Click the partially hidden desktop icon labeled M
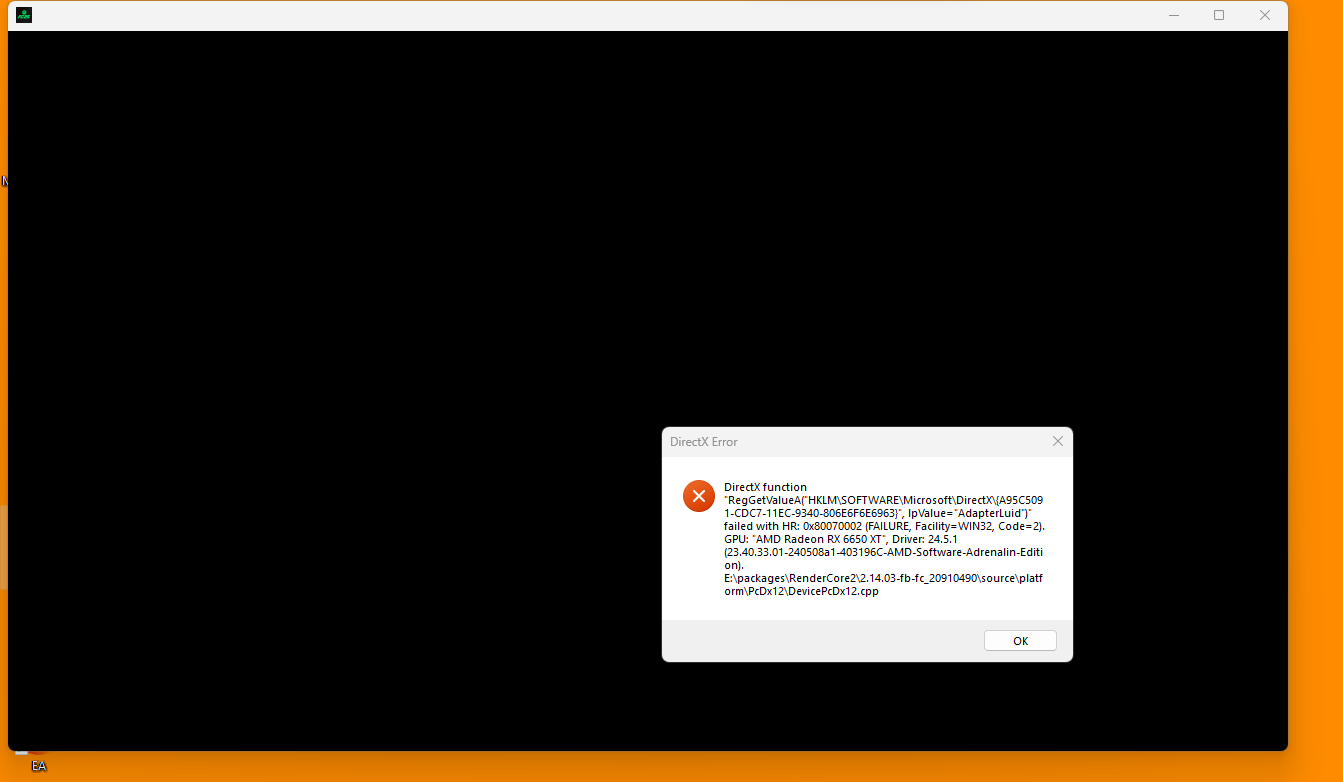This screenshot has height=782, width=1343. [x=4, y=181]
